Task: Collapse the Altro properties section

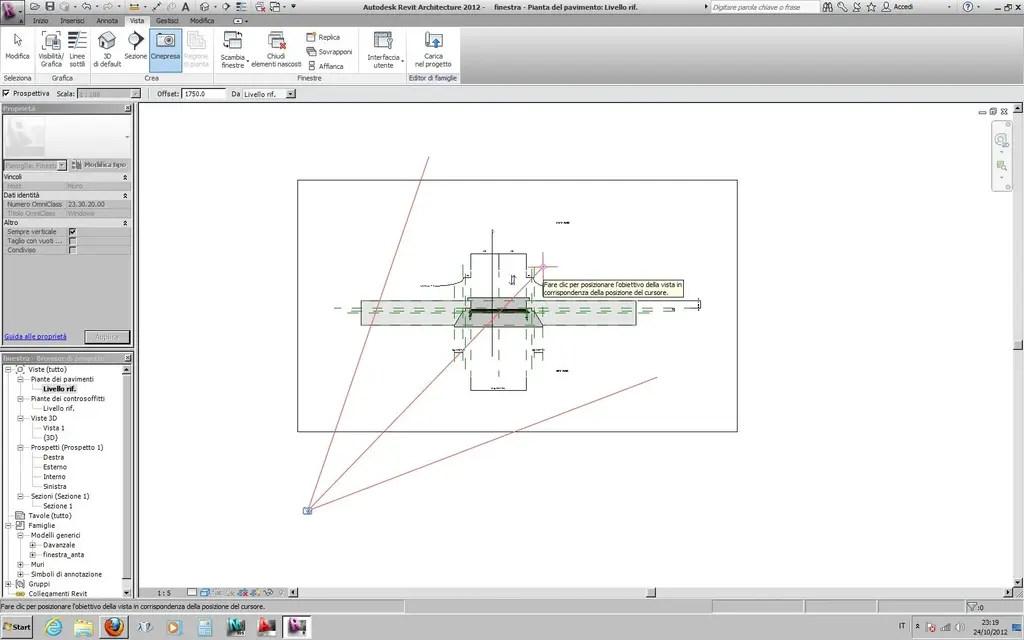Action: (125, 223)
